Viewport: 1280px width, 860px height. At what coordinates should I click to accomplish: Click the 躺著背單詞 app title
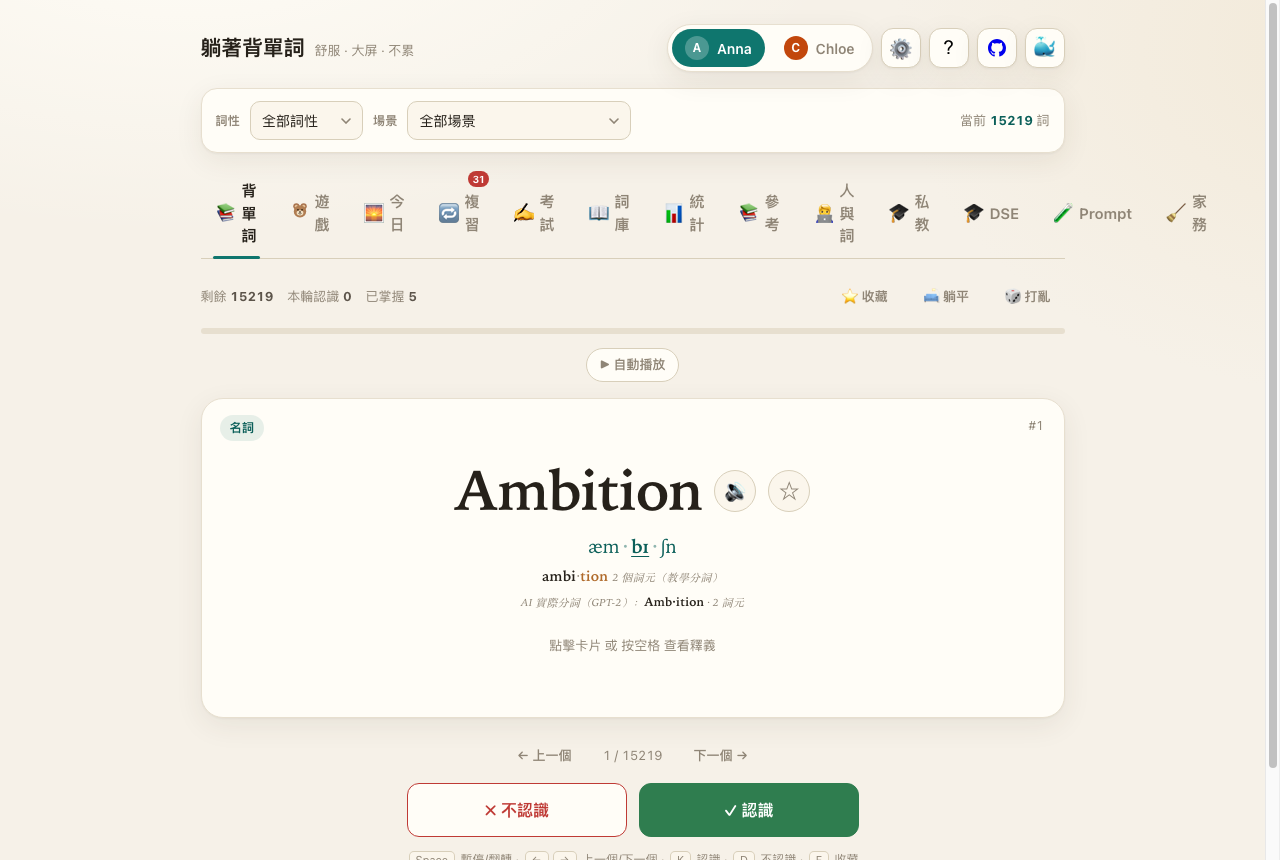(253, 47)
